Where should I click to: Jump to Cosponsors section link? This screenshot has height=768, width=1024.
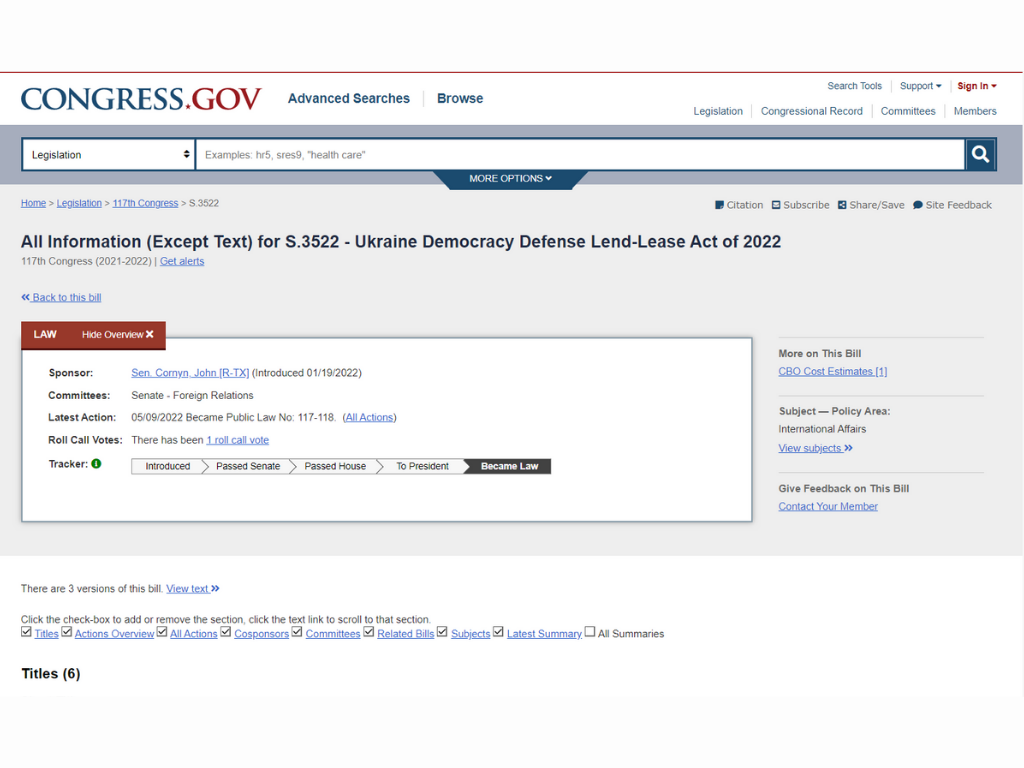pos(261,633)
